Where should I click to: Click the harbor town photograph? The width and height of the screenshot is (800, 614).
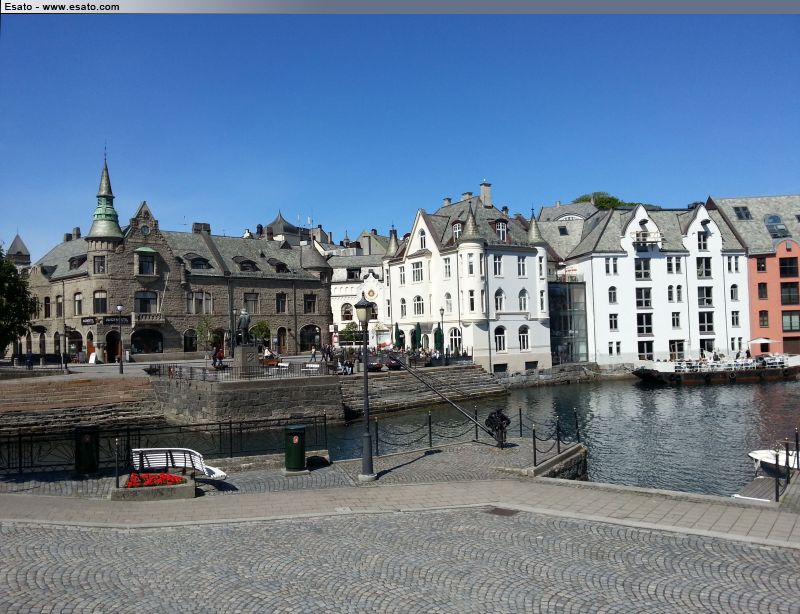coord(400,313)
